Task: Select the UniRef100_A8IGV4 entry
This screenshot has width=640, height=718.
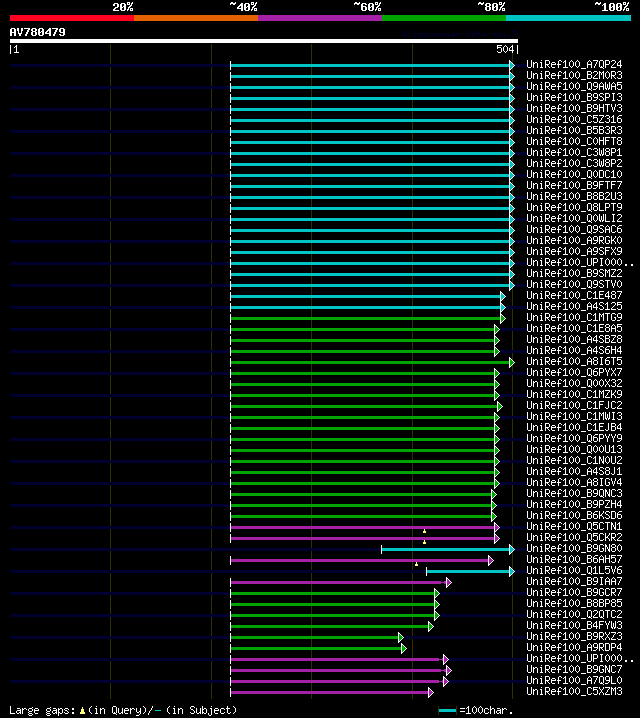Action: (574, 482)
